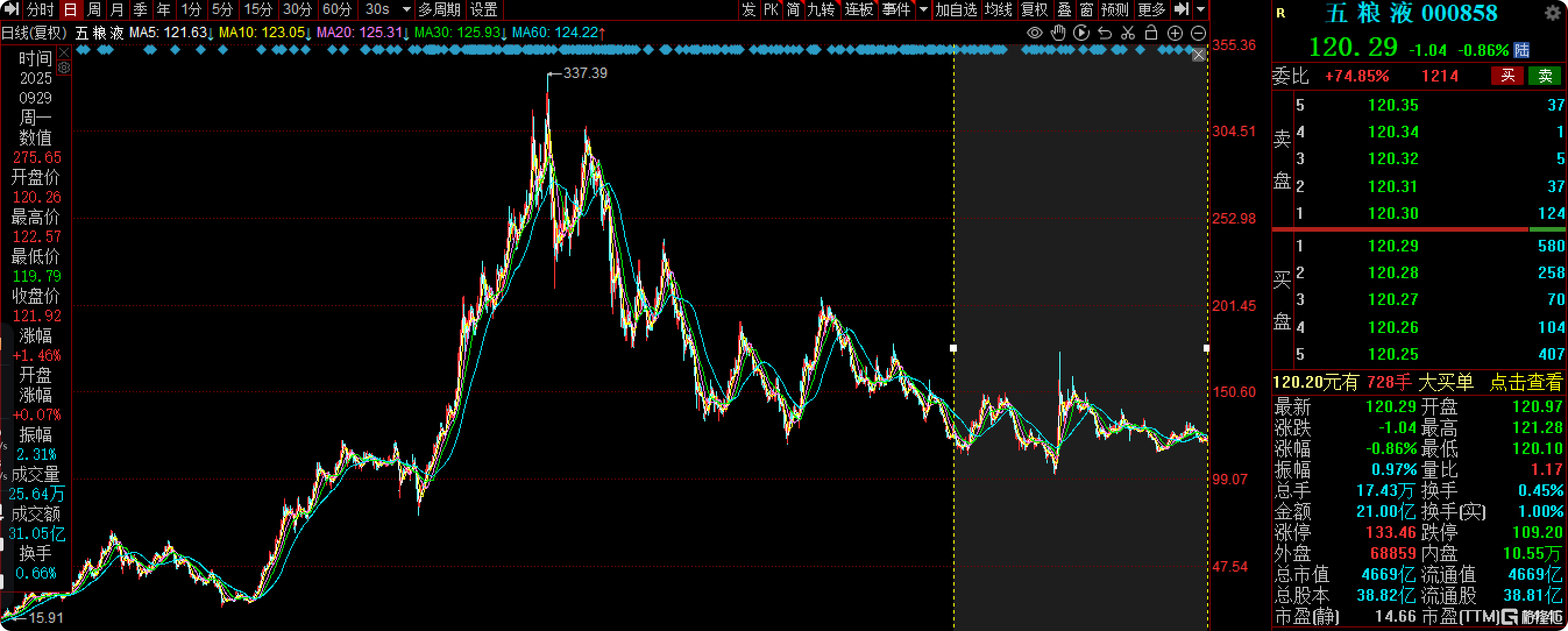Image resolution: width=1568 pixels, height=631 pixels.
Task: Click the replay playback circle icon
Action: coord(1081,33)
